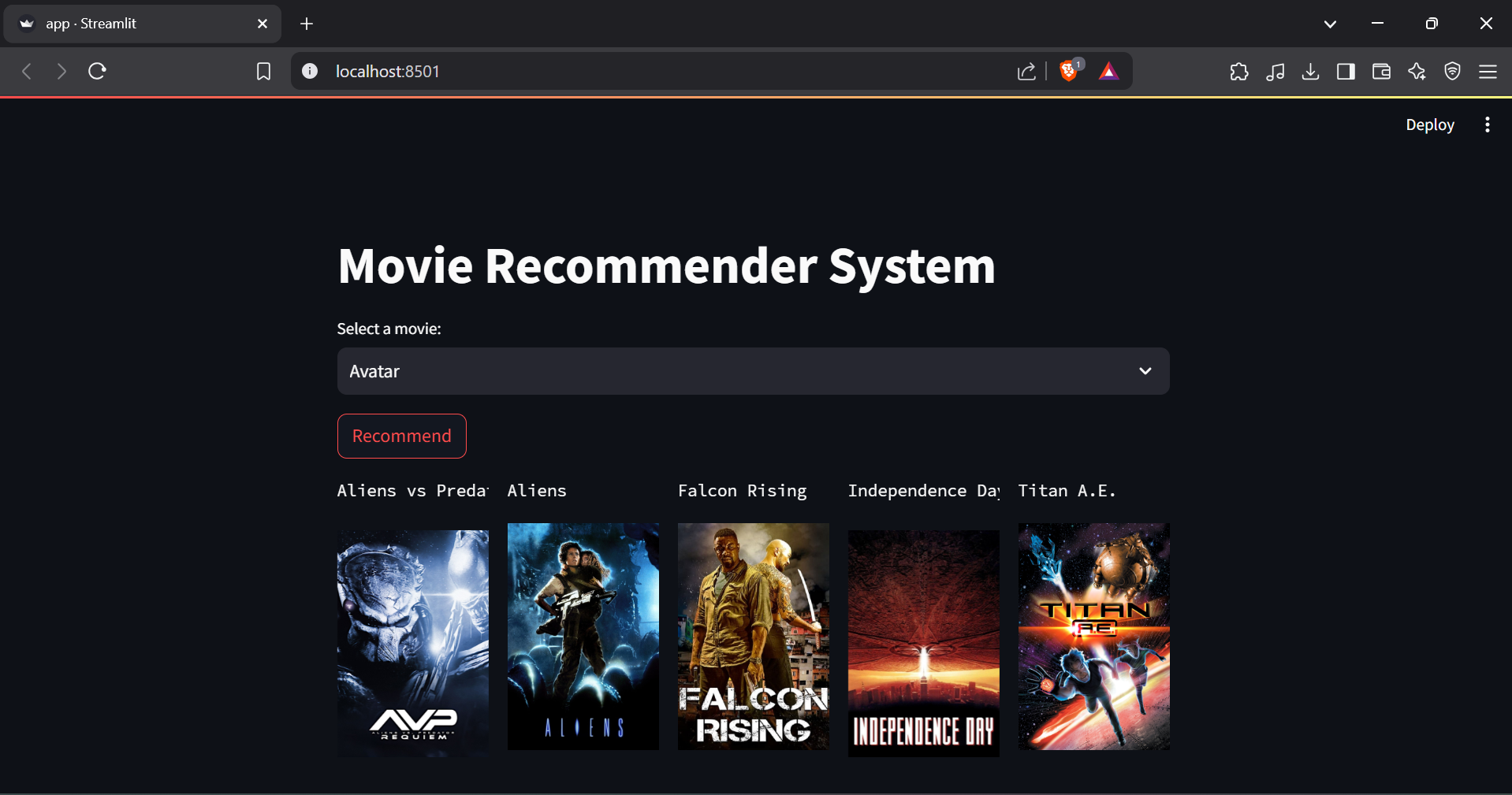This screenshot has height=795, width=1512.
Task: Open Brave Shields lion icon
Action: [1070, 71]
